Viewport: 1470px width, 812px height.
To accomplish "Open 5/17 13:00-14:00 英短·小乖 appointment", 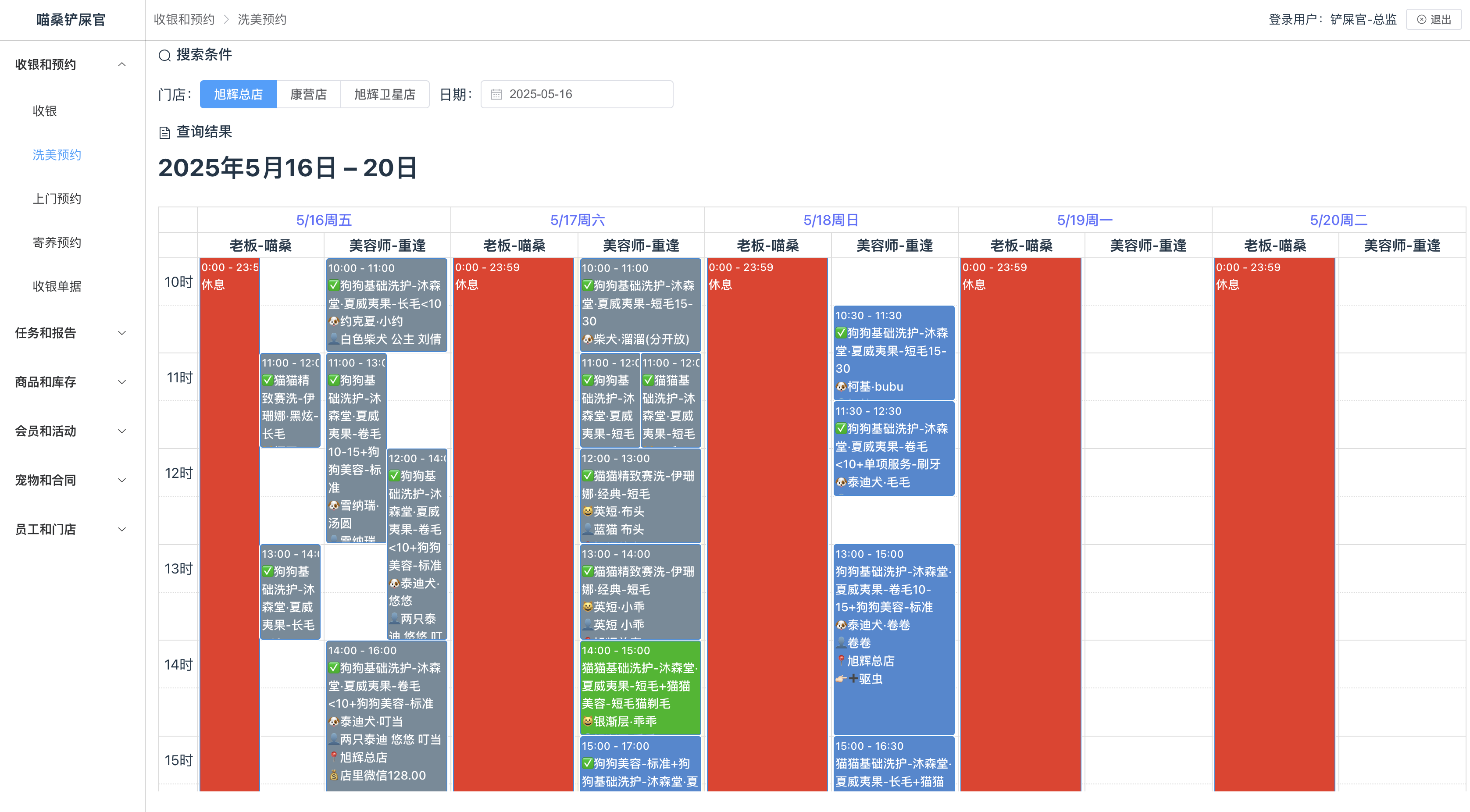I will coord(640,592).
